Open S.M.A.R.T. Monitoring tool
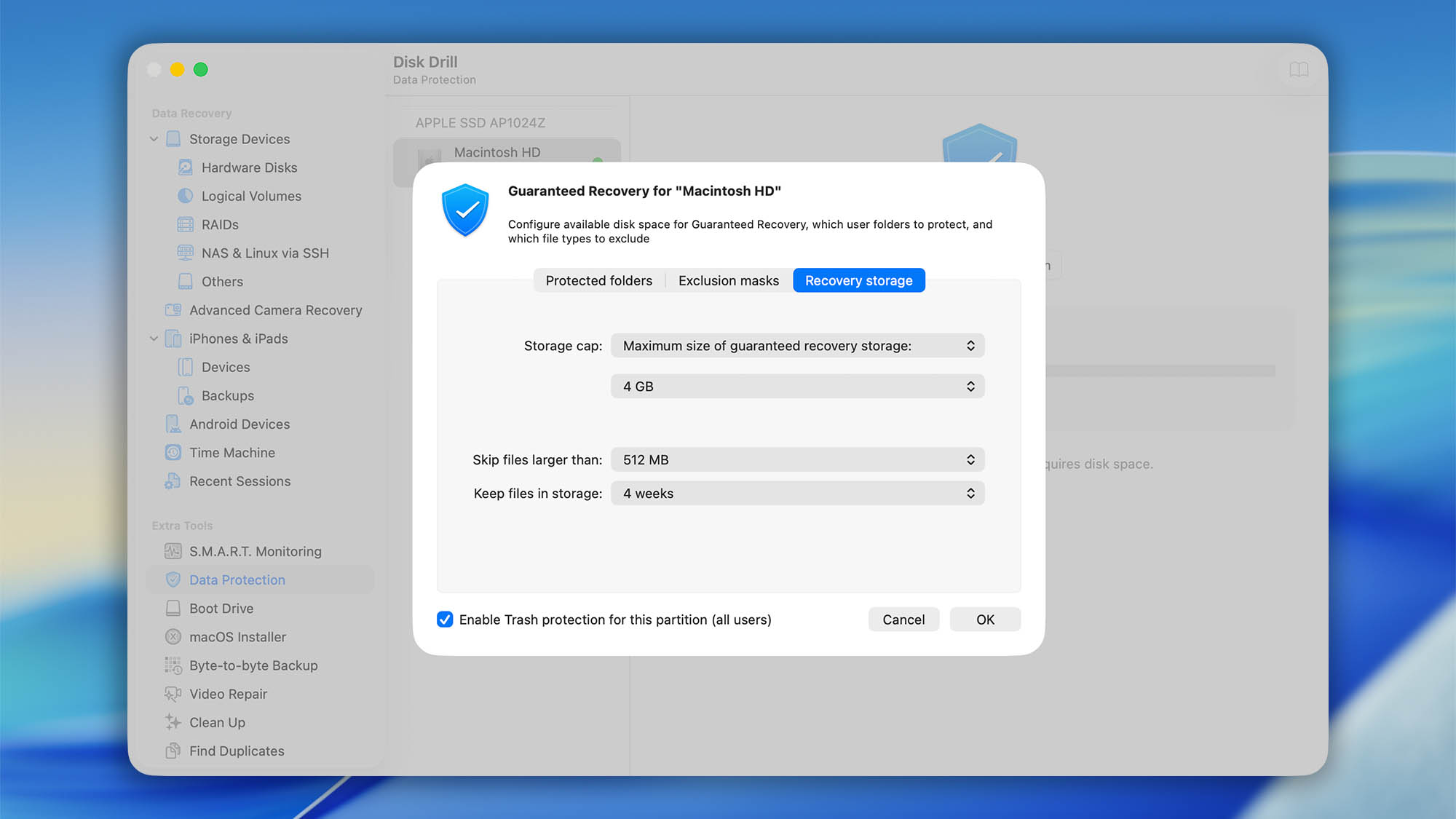 click(x=256, y=551)
